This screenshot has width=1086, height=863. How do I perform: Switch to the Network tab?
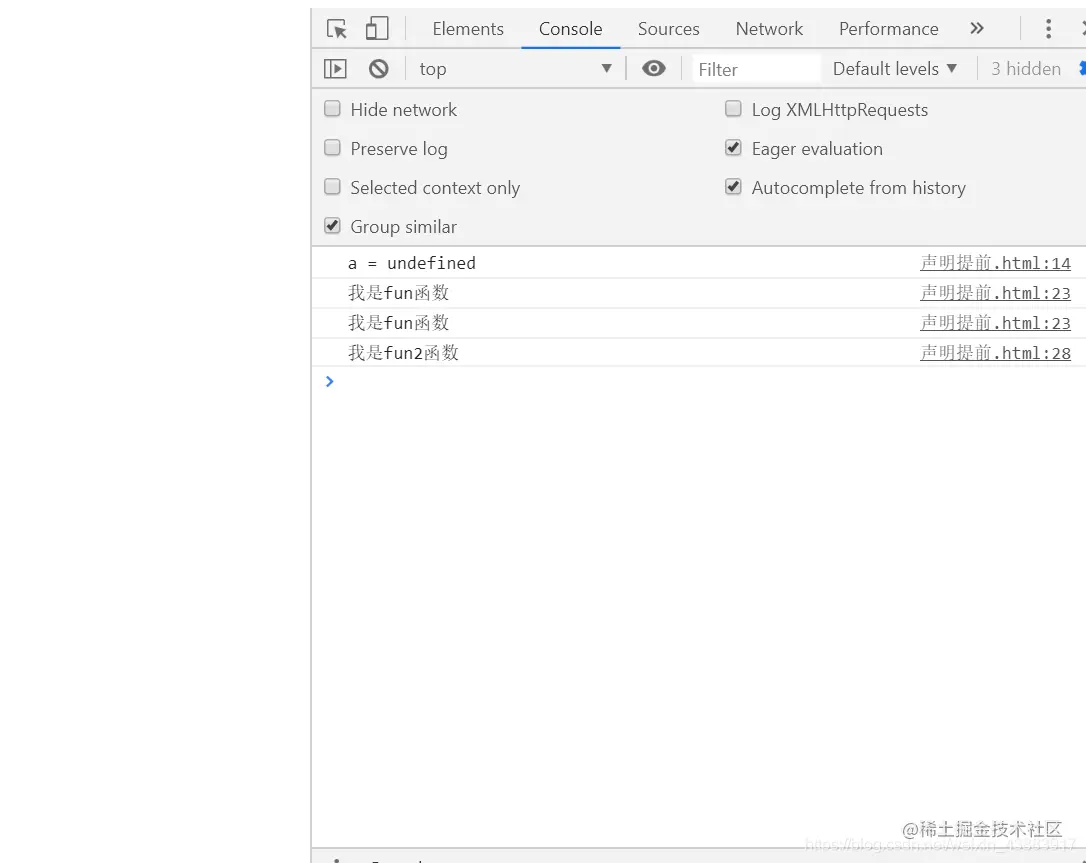pyautogui.click(x=769, y=28)
